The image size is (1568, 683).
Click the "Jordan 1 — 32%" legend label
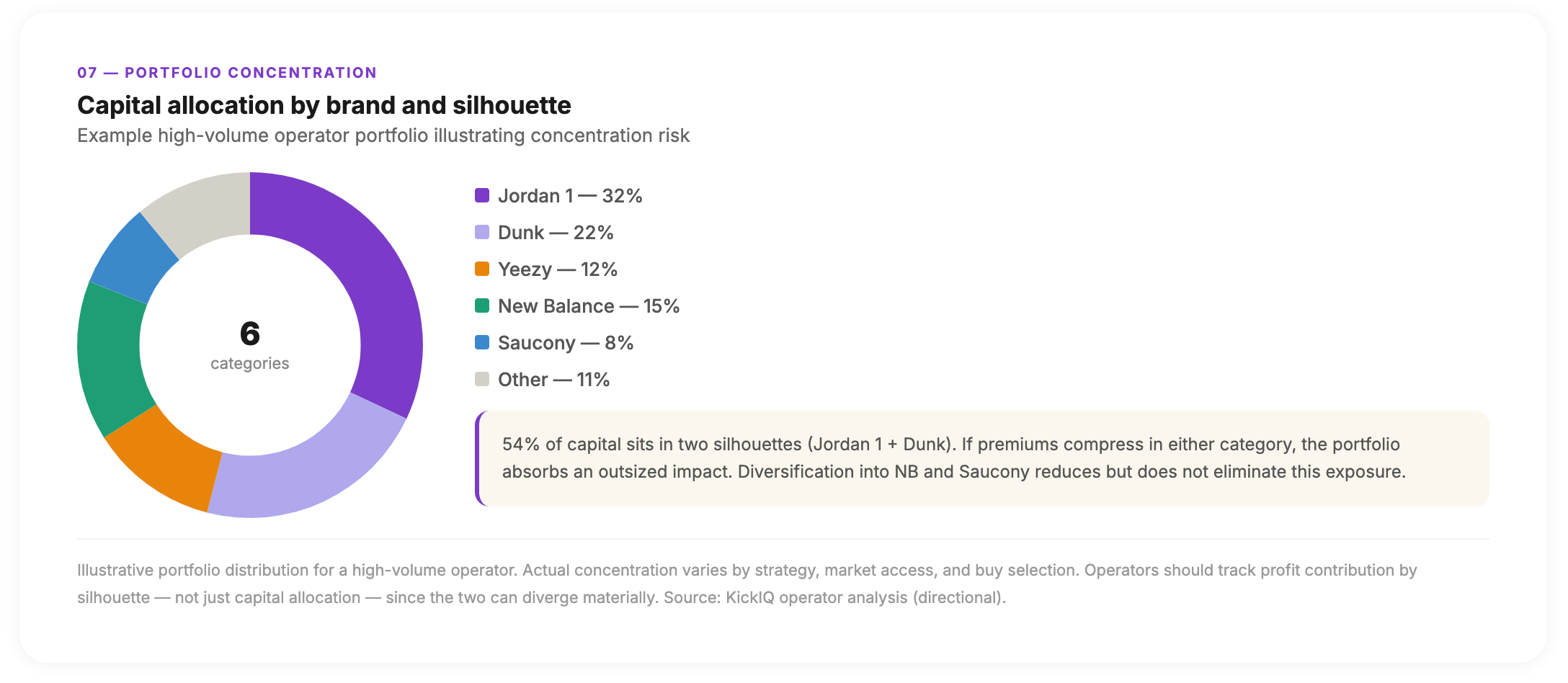[x=569, y=196]
